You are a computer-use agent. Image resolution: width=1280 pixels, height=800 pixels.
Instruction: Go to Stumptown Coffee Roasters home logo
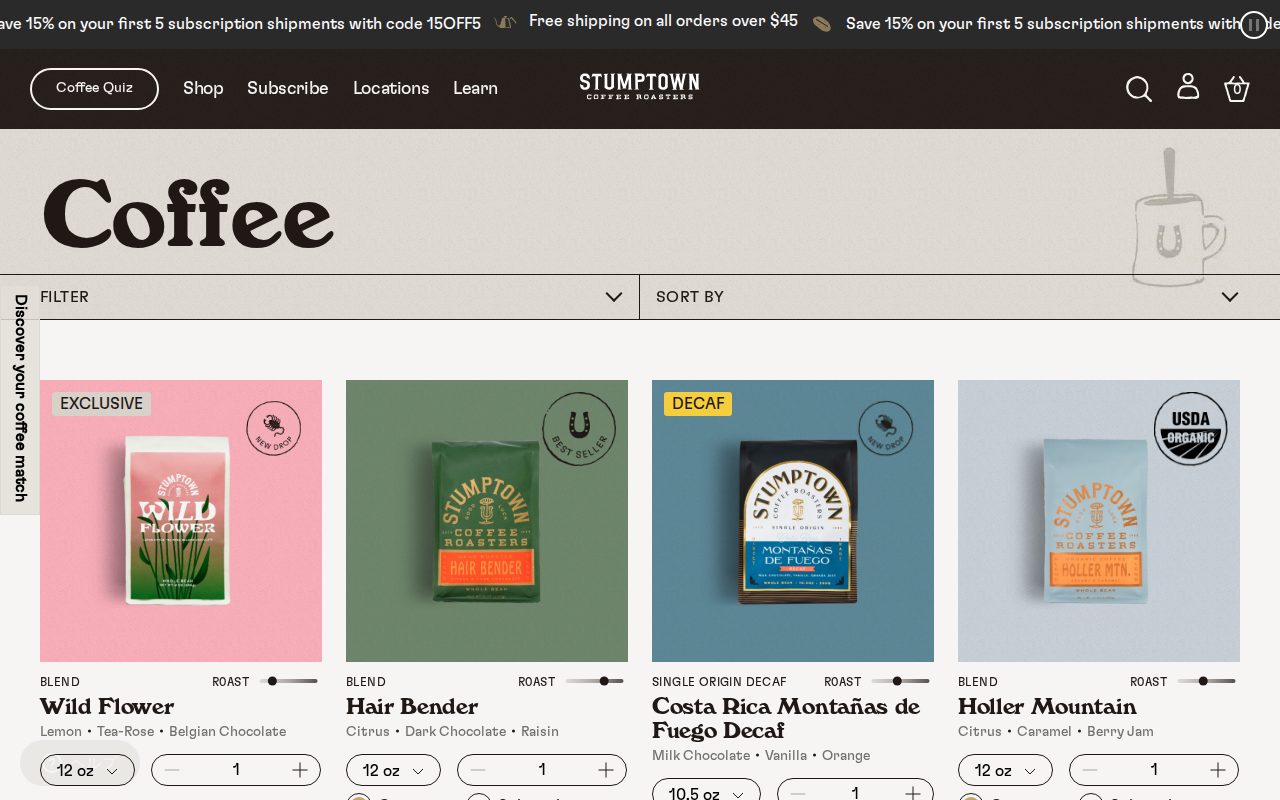[639, 87]
